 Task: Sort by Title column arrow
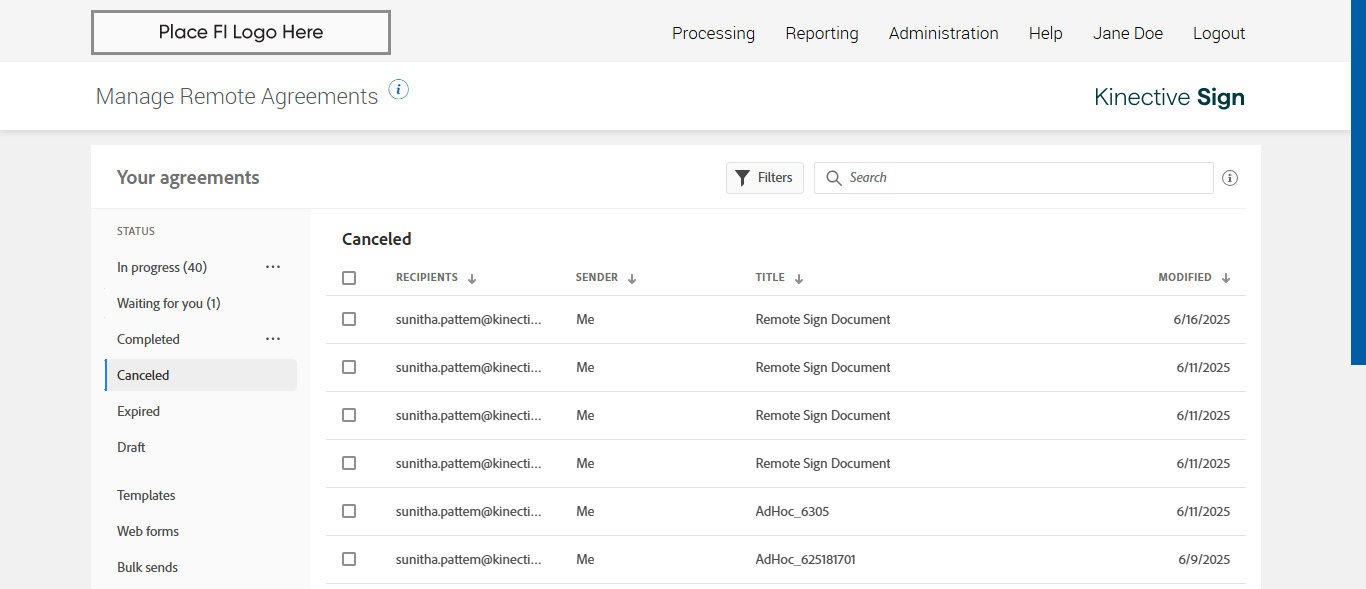799,279
